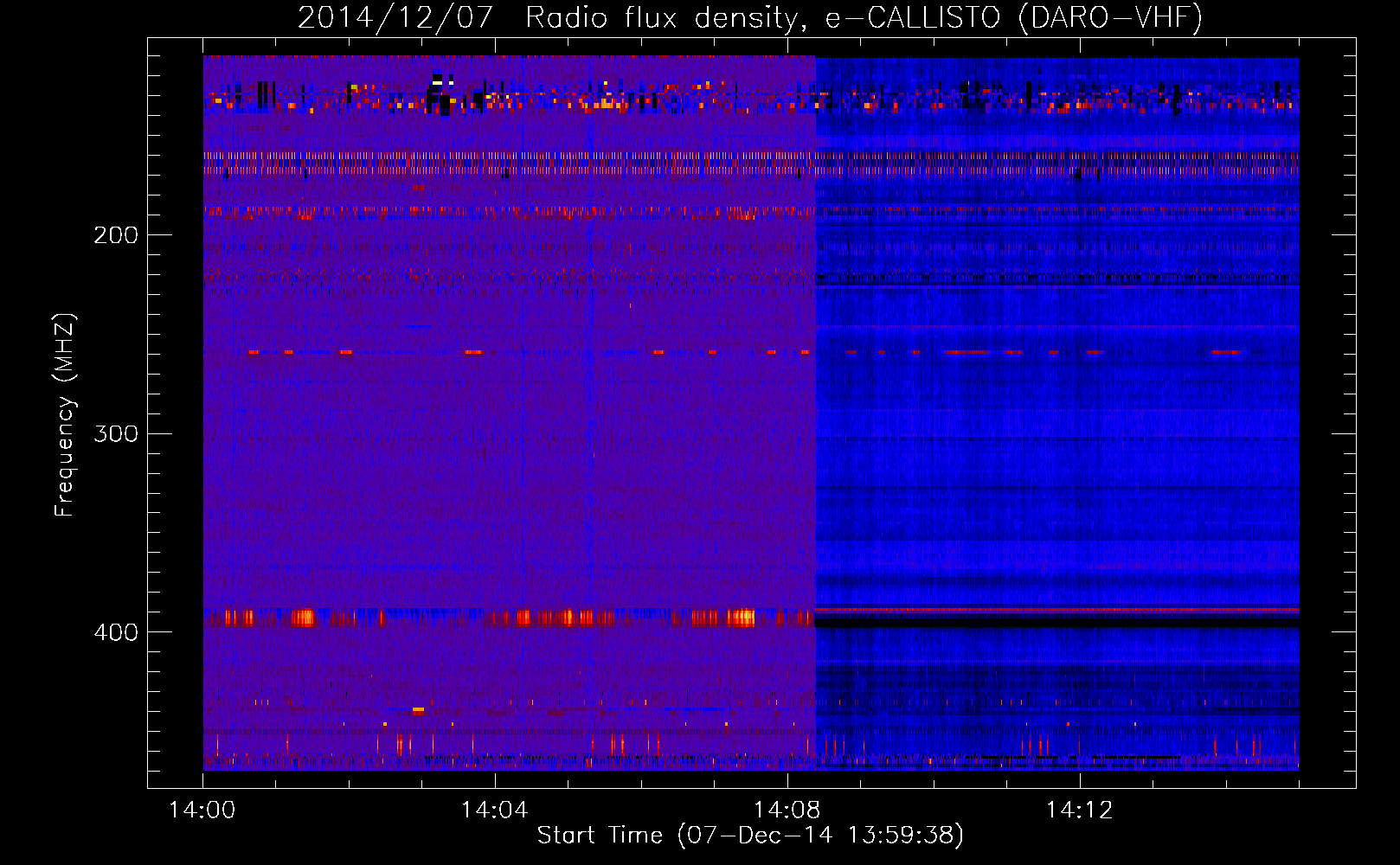1400x865 pixels.
Task: Click the 14:04 time tick label
Action: (x=494, y=811)
